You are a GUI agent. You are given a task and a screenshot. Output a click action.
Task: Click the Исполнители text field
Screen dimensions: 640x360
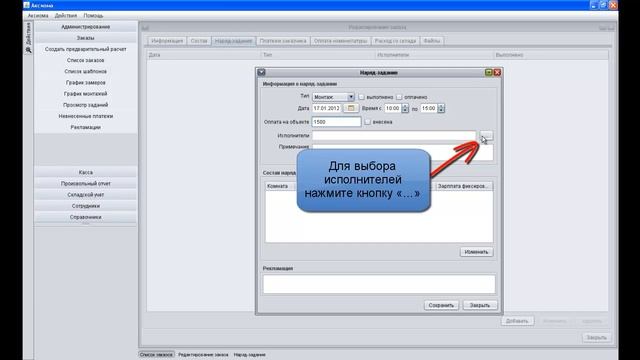pos(394,136)
